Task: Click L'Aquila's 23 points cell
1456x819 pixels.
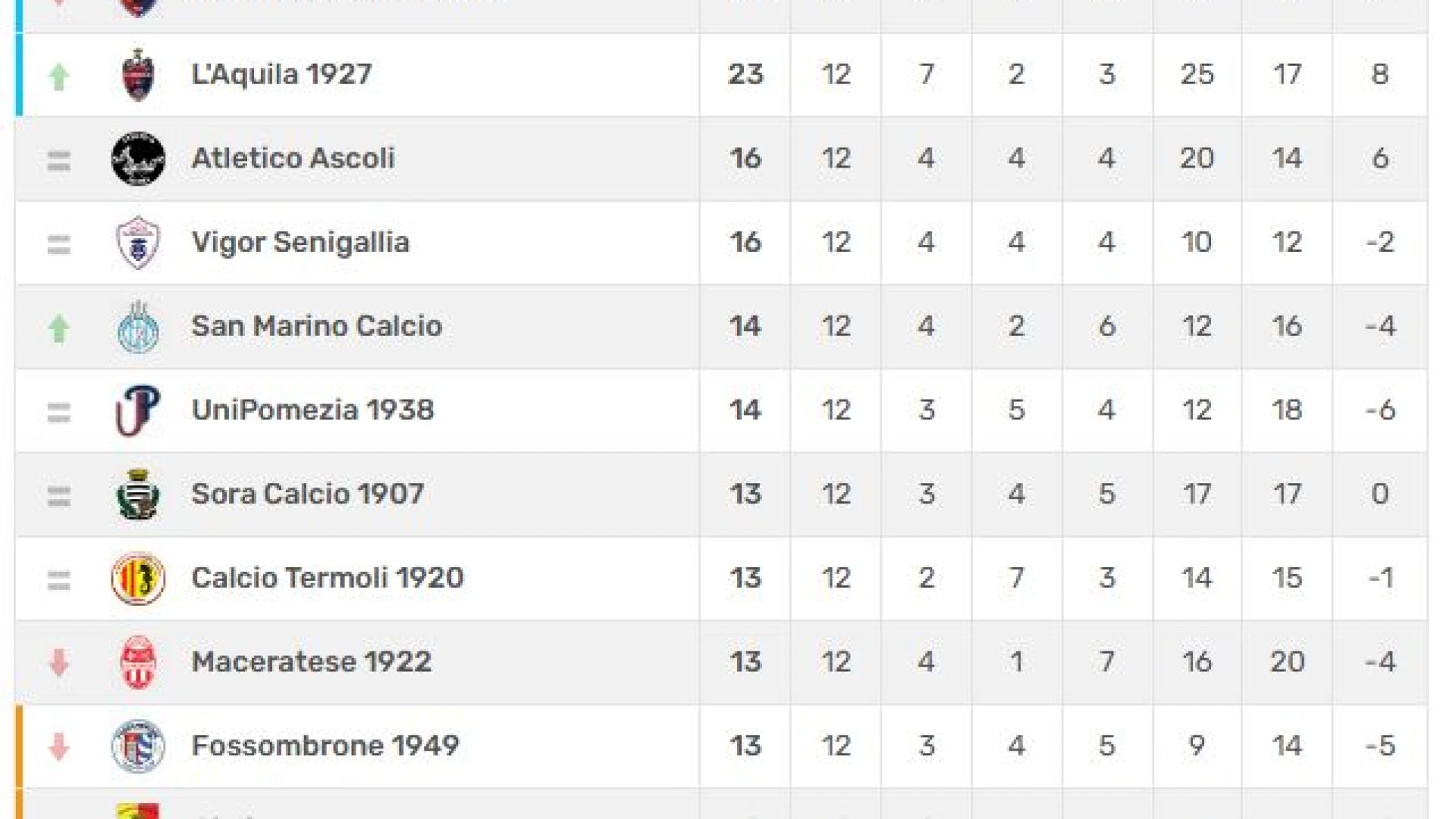Action: 745,74
